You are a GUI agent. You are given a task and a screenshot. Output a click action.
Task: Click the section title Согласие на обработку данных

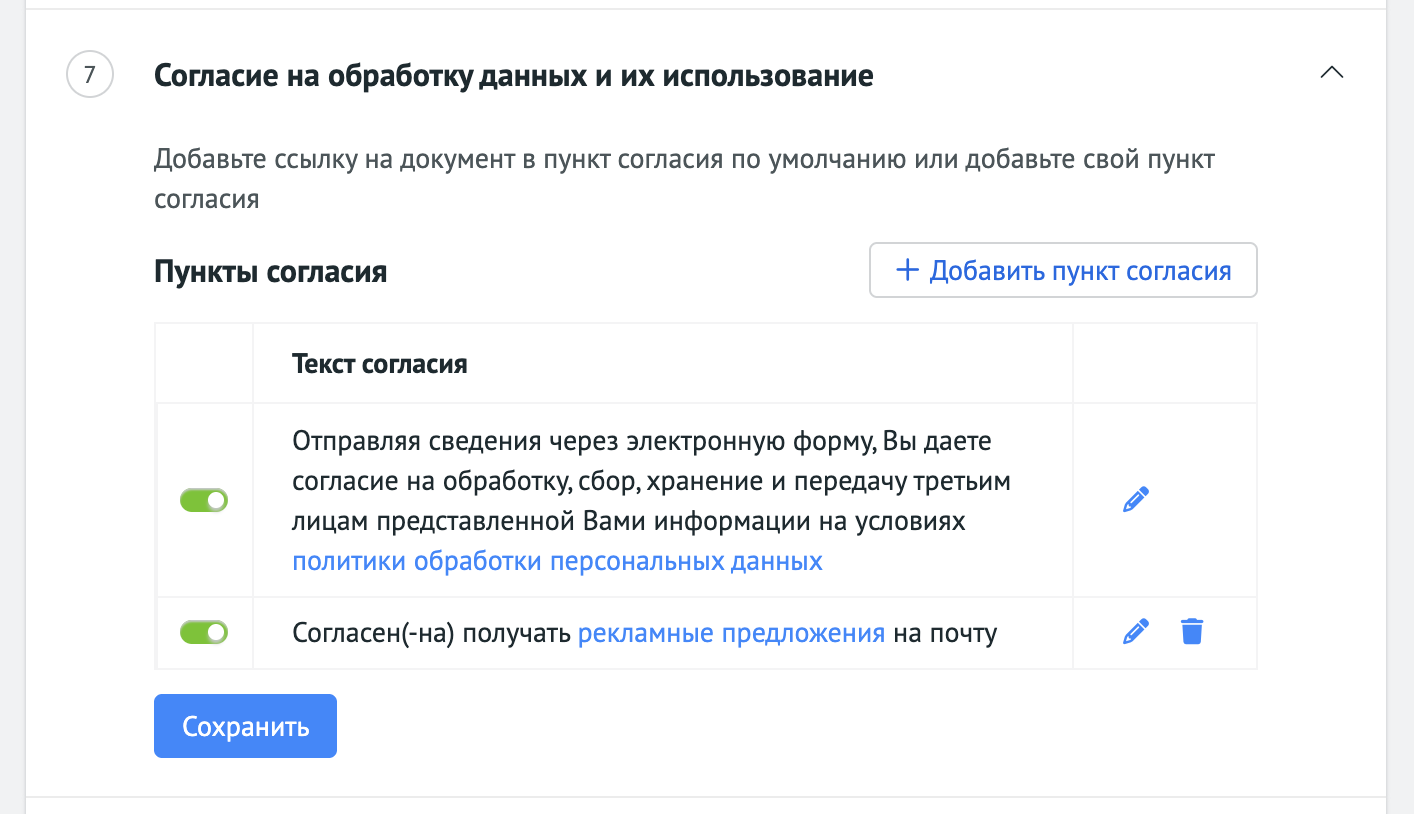coord(514,76)
